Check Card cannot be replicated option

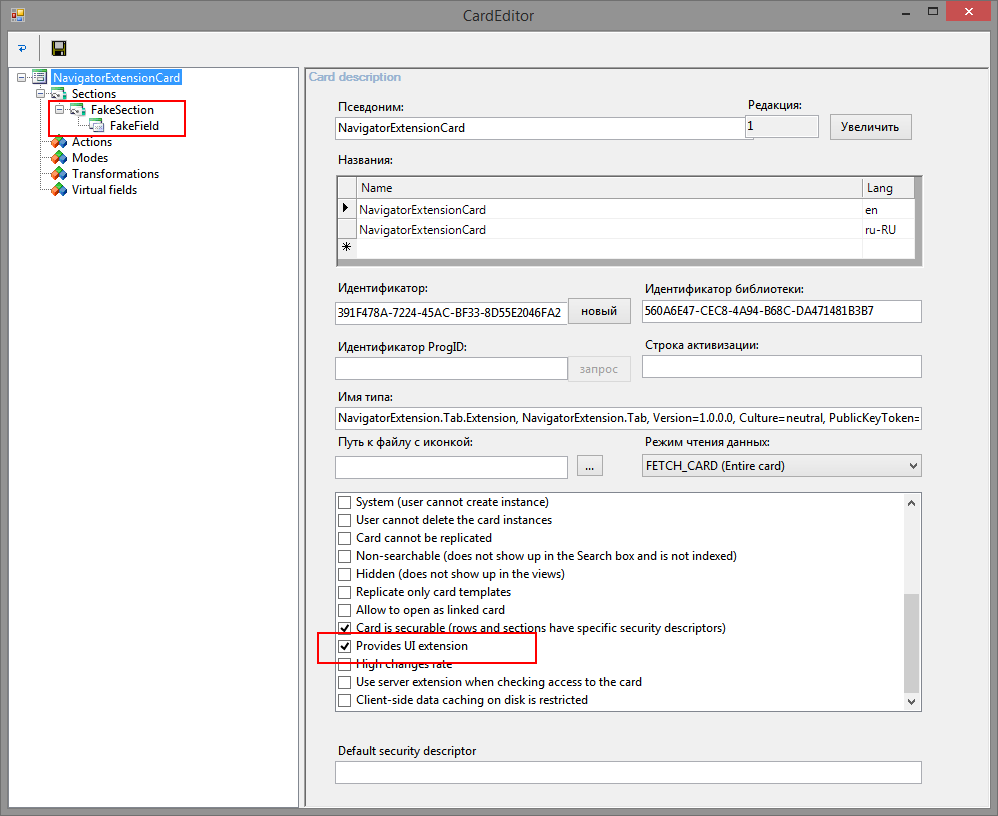click(x=345, y=538)
